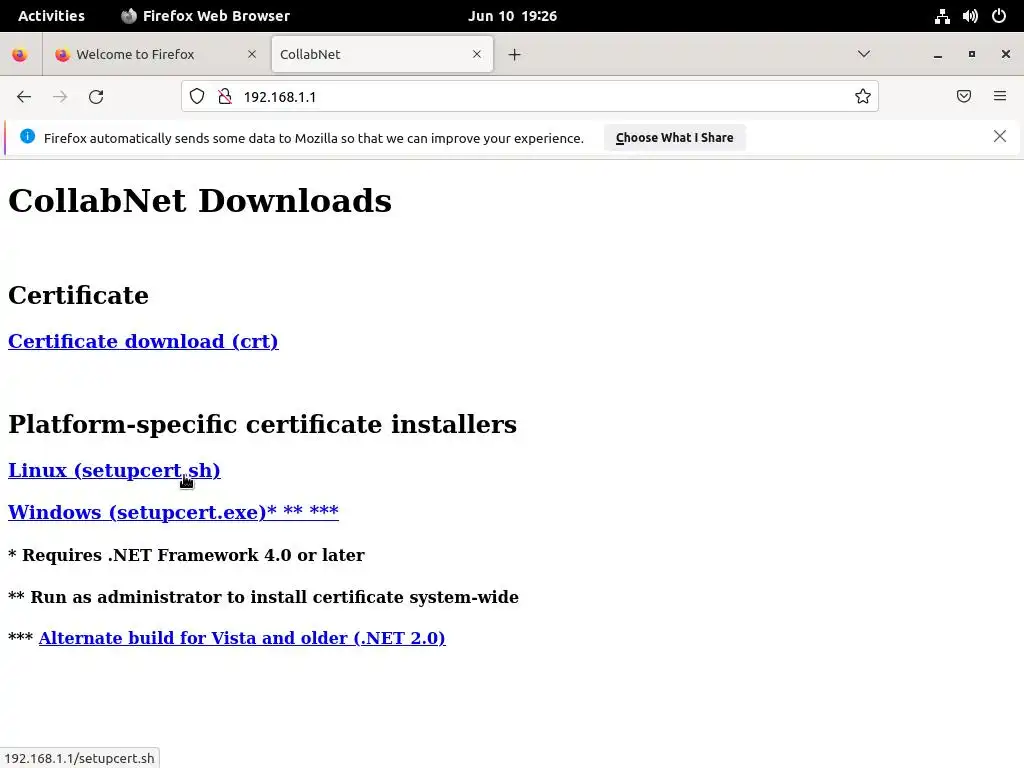Click the forward navigation arrow
The width and height of the screenshot is (1024, 768).
(60, 97)
